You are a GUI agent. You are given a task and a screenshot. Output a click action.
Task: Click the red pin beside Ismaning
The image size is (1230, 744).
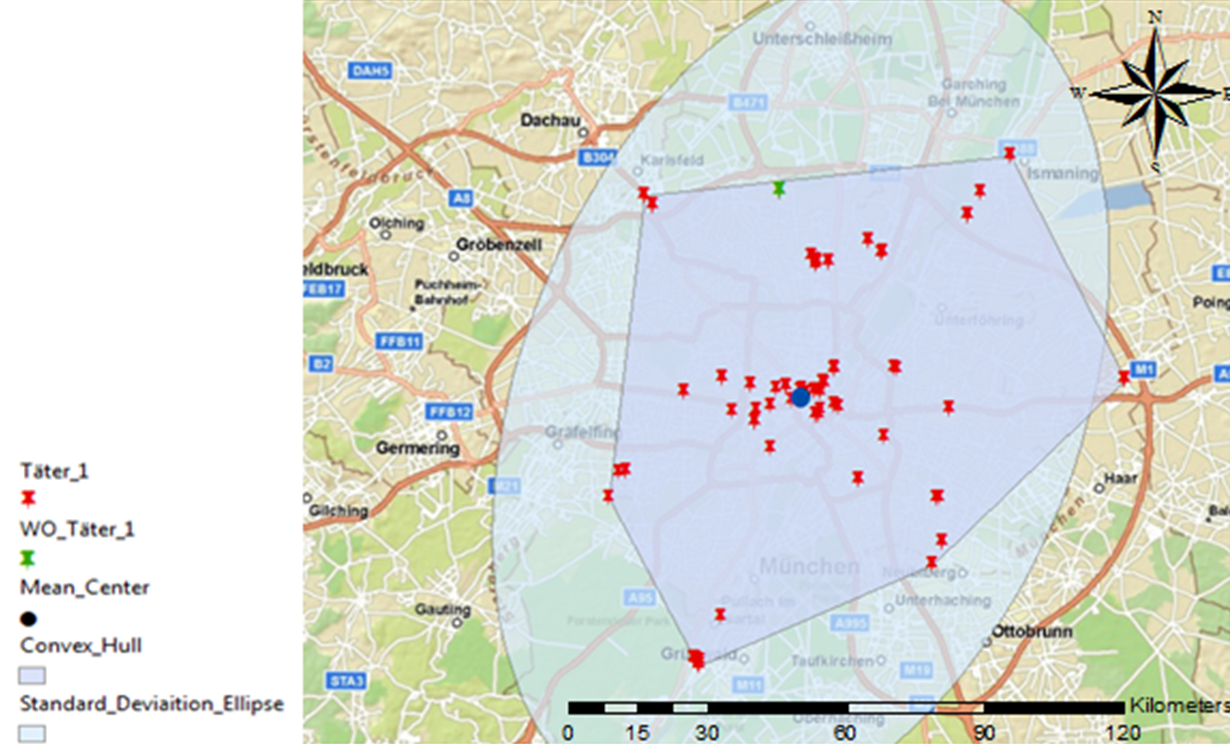tap(1010, 153)
